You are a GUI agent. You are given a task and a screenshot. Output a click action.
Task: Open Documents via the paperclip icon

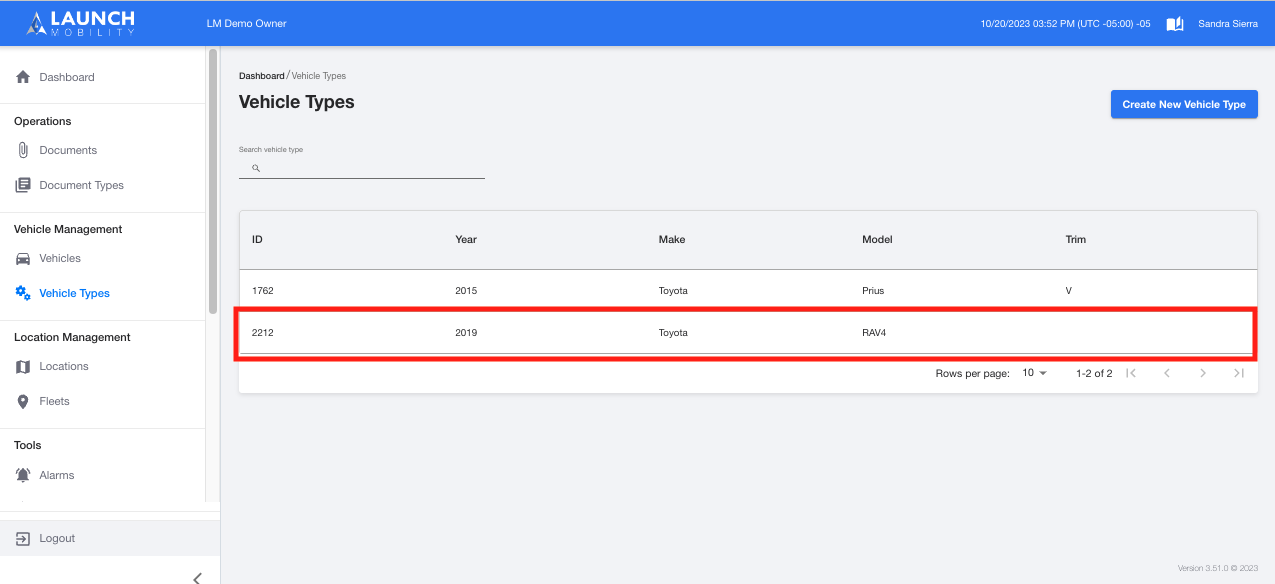(23, 150)
